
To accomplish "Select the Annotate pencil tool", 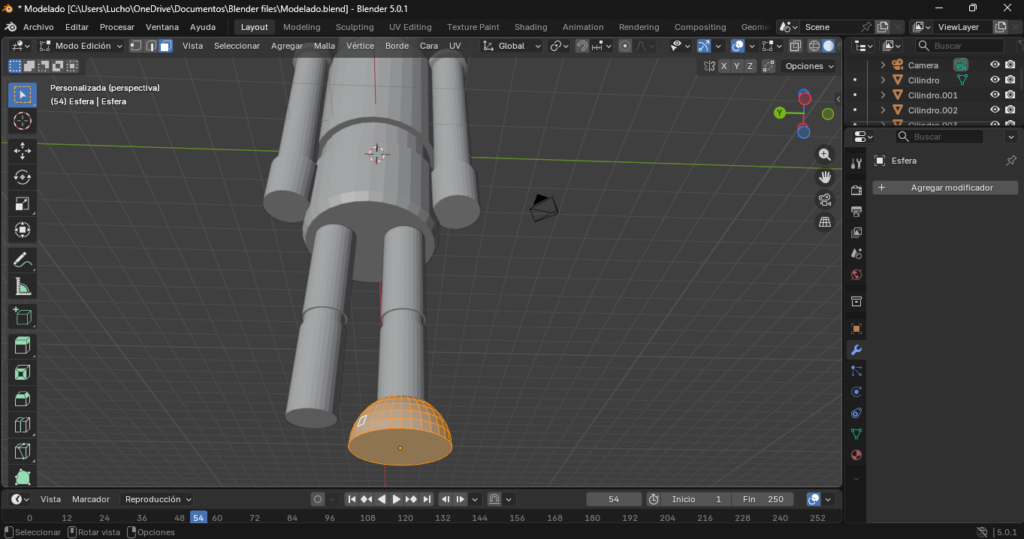I will (22, 260).
